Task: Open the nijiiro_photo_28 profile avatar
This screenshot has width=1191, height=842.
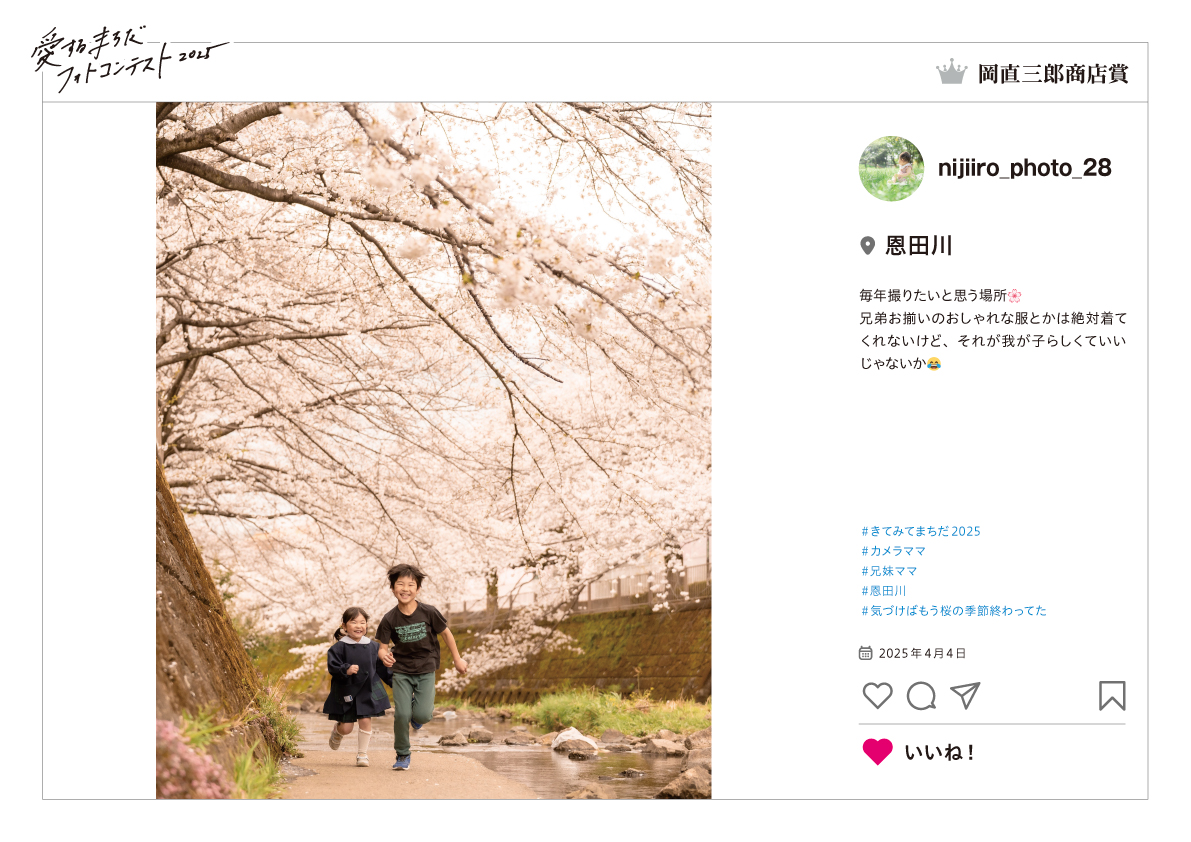Action: (x=892, y=169)
